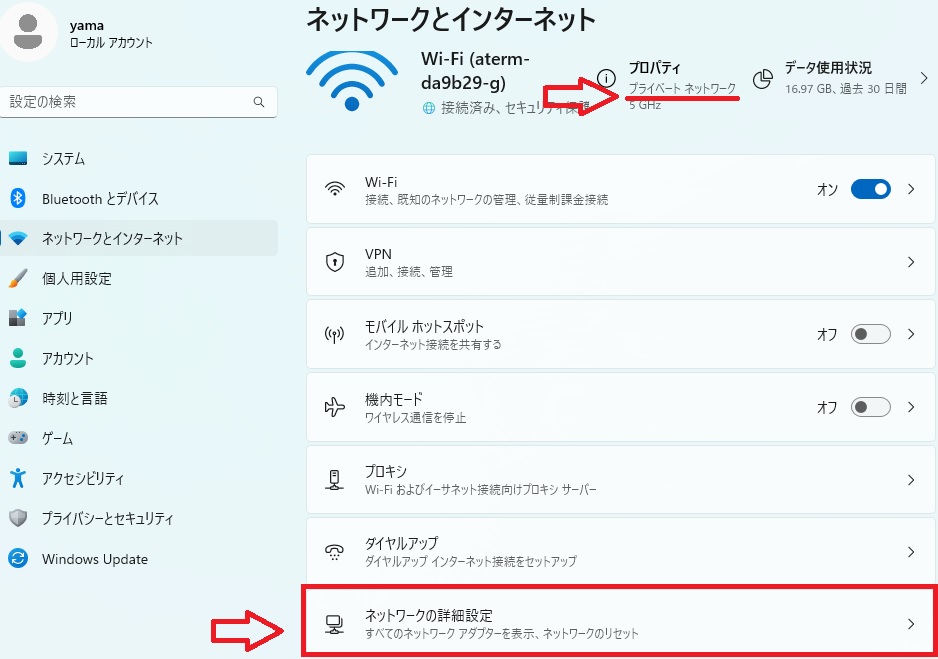Click the personalization paintbrush icon
Screen dimensions: 938x659
click(x=18, y=278)
